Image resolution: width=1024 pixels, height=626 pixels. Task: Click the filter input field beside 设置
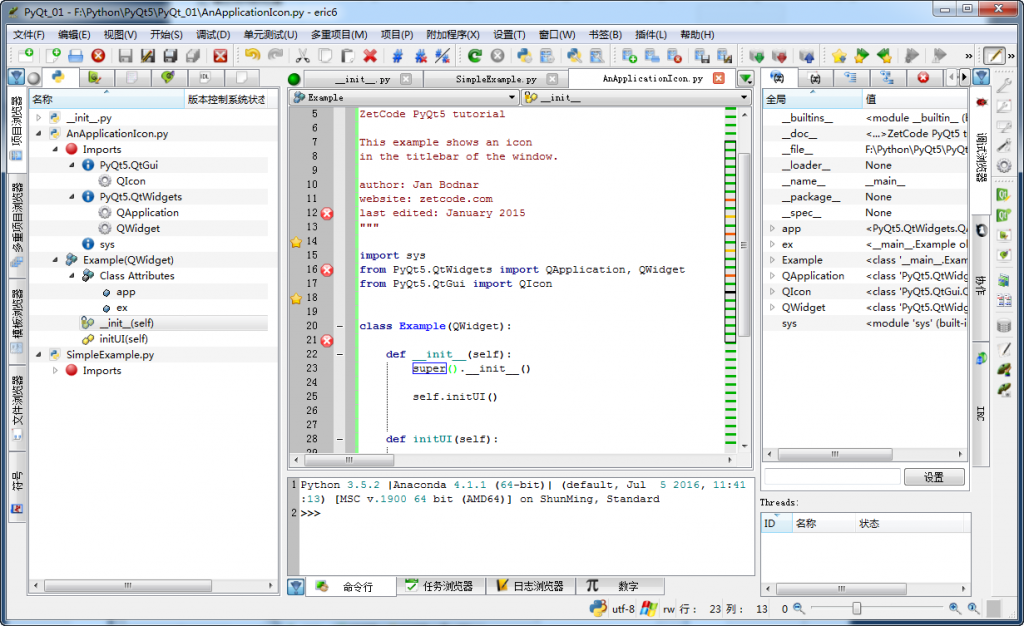point(830,478)
